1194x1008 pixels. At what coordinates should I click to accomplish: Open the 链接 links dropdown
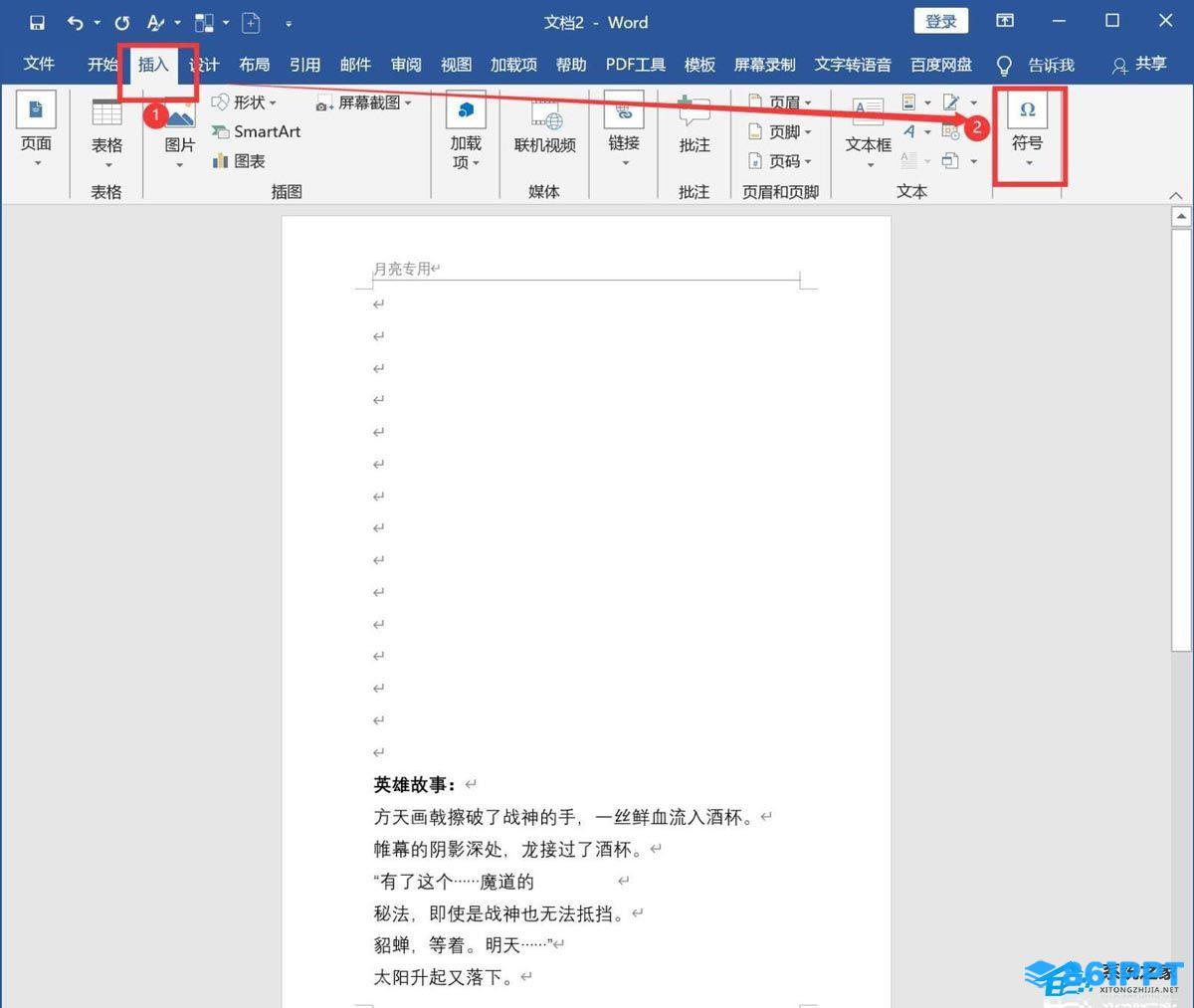coord(624,131)
